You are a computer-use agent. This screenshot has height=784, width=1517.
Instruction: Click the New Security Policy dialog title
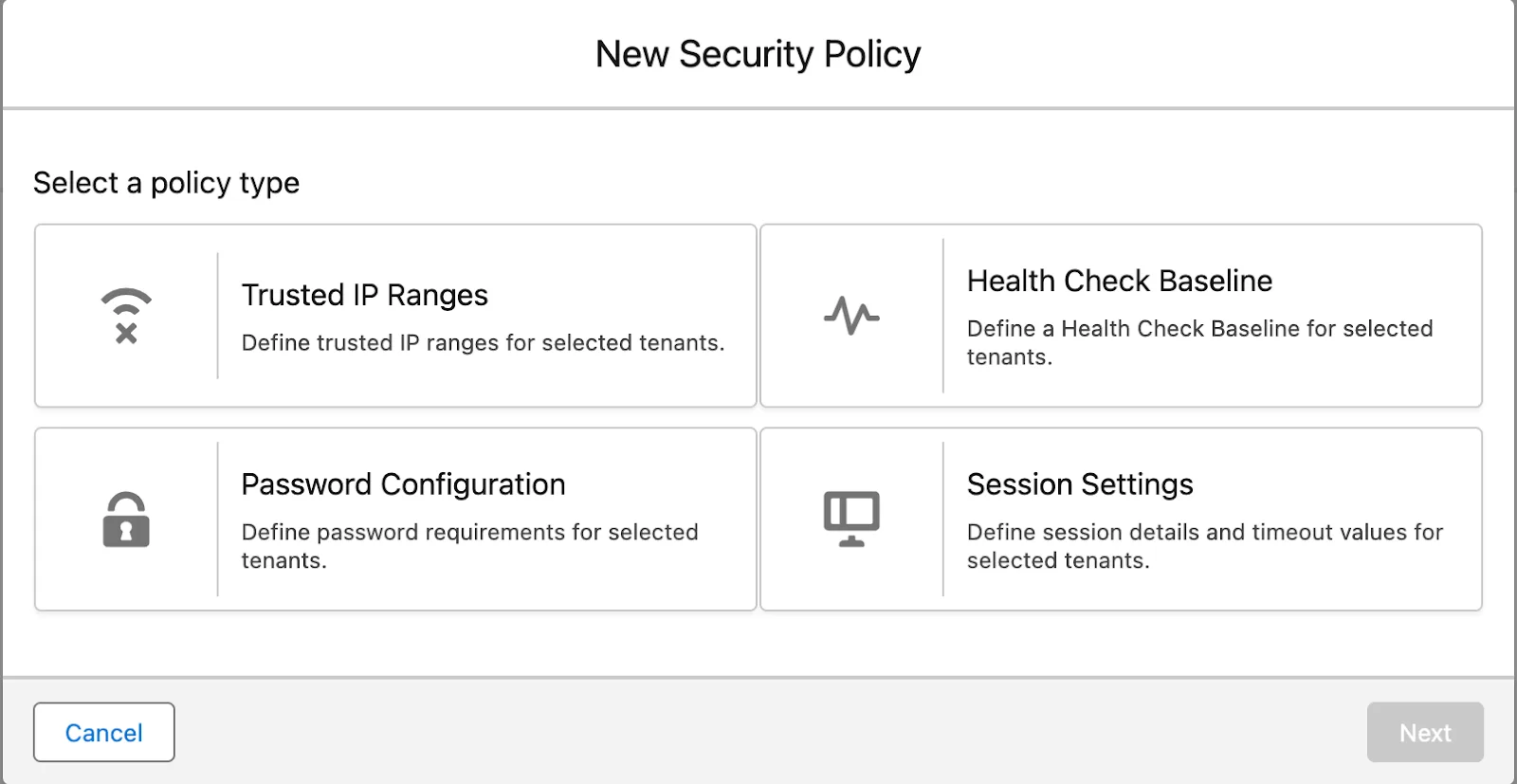point(758,55)
